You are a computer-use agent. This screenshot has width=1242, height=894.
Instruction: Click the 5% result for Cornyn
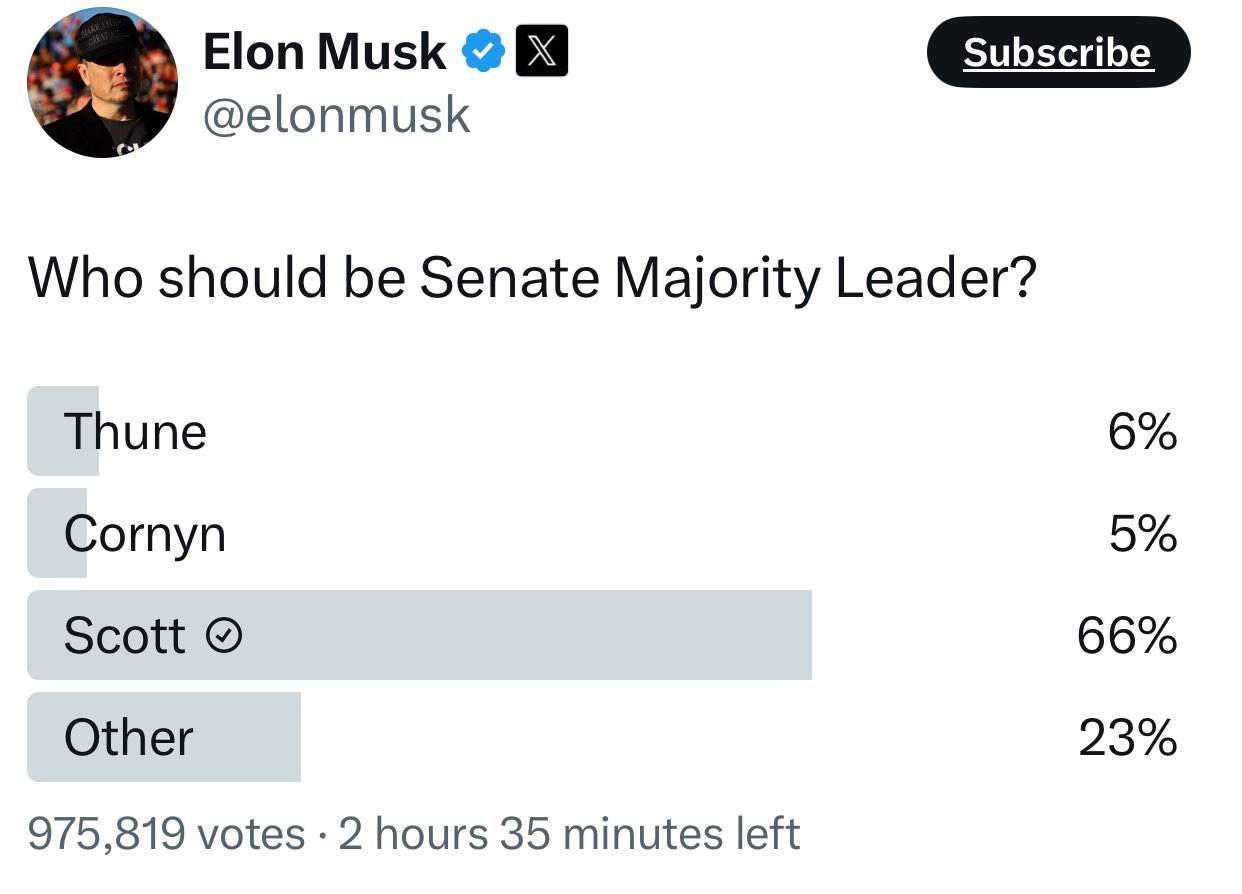pyautogui.click(x=1142, y=535)
